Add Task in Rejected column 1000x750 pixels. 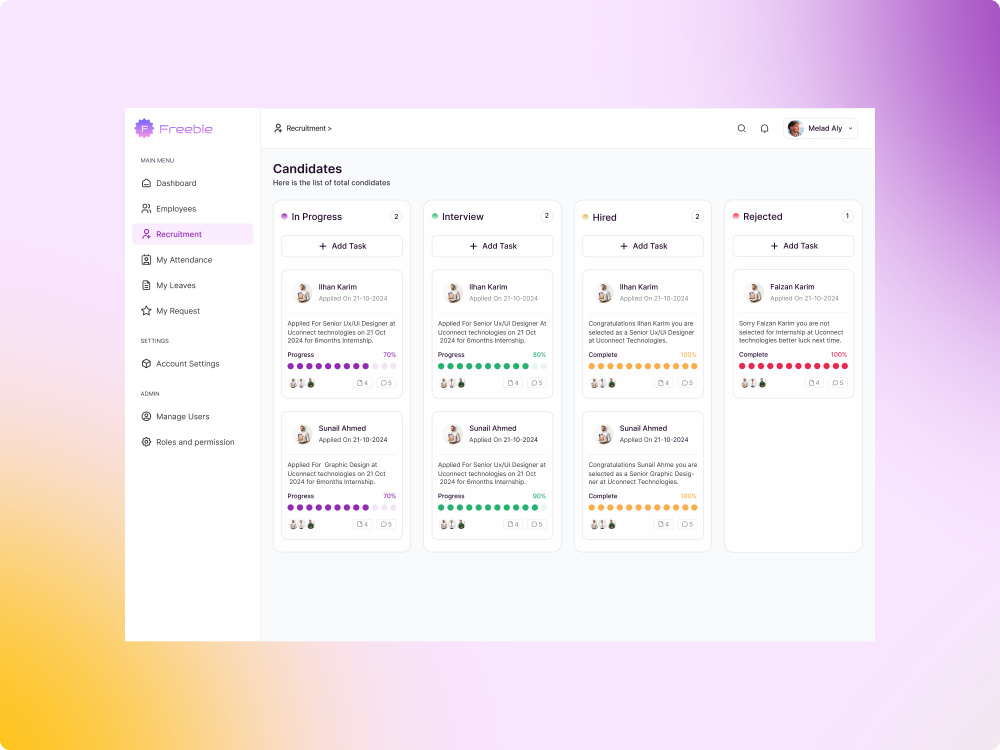(x=793, y=246)
